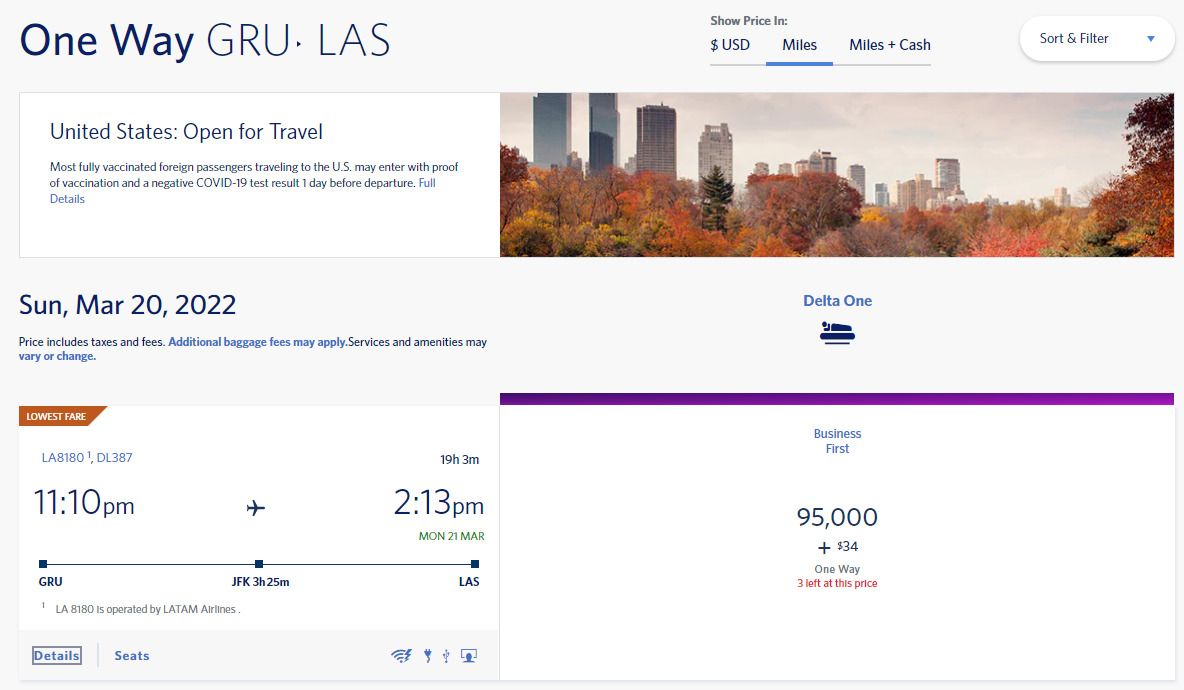This screenshot has width=1184, height=690.
Task: Open flight number LA8180 link
Action: [64, 457]
